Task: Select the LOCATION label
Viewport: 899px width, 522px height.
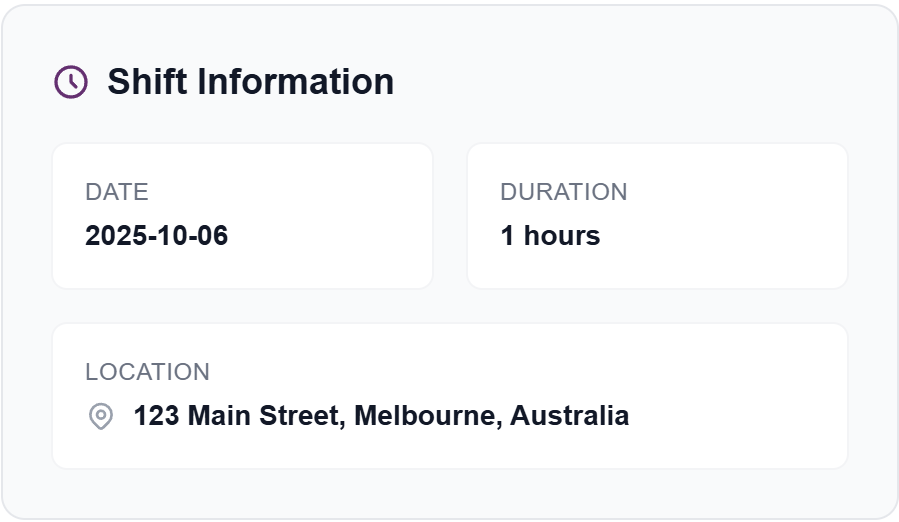Action: point(148,372)
